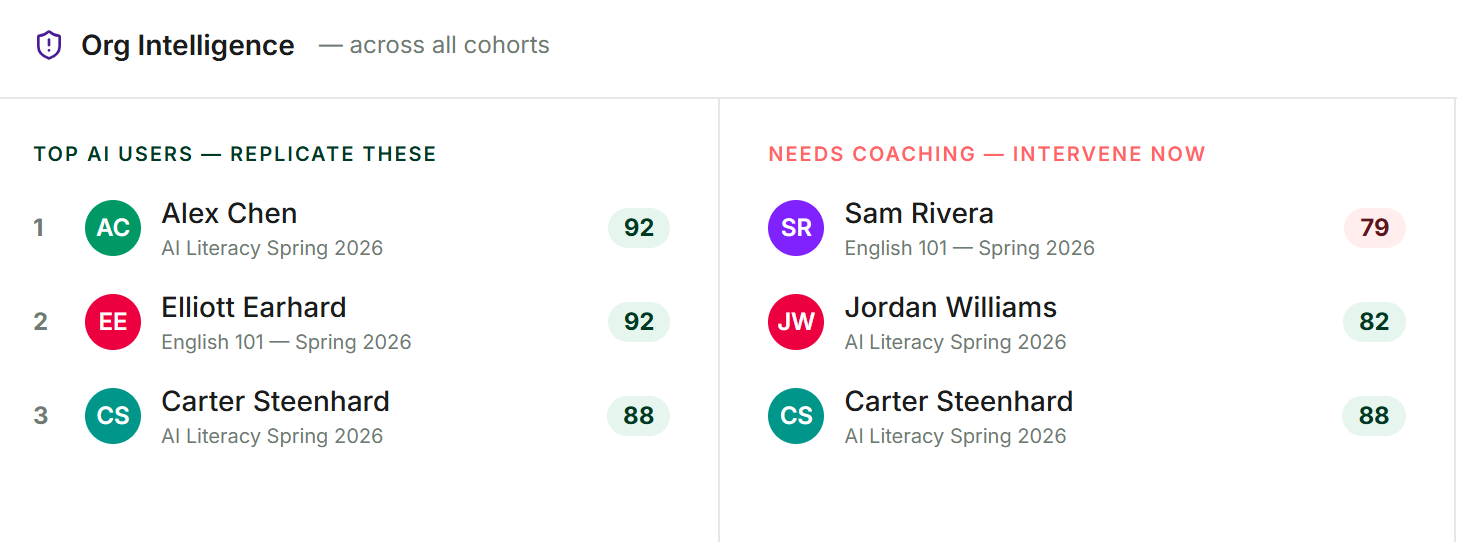Click the Org Intelligence shield icon
Screen dimensions: 1457x542
coord(48,46)
